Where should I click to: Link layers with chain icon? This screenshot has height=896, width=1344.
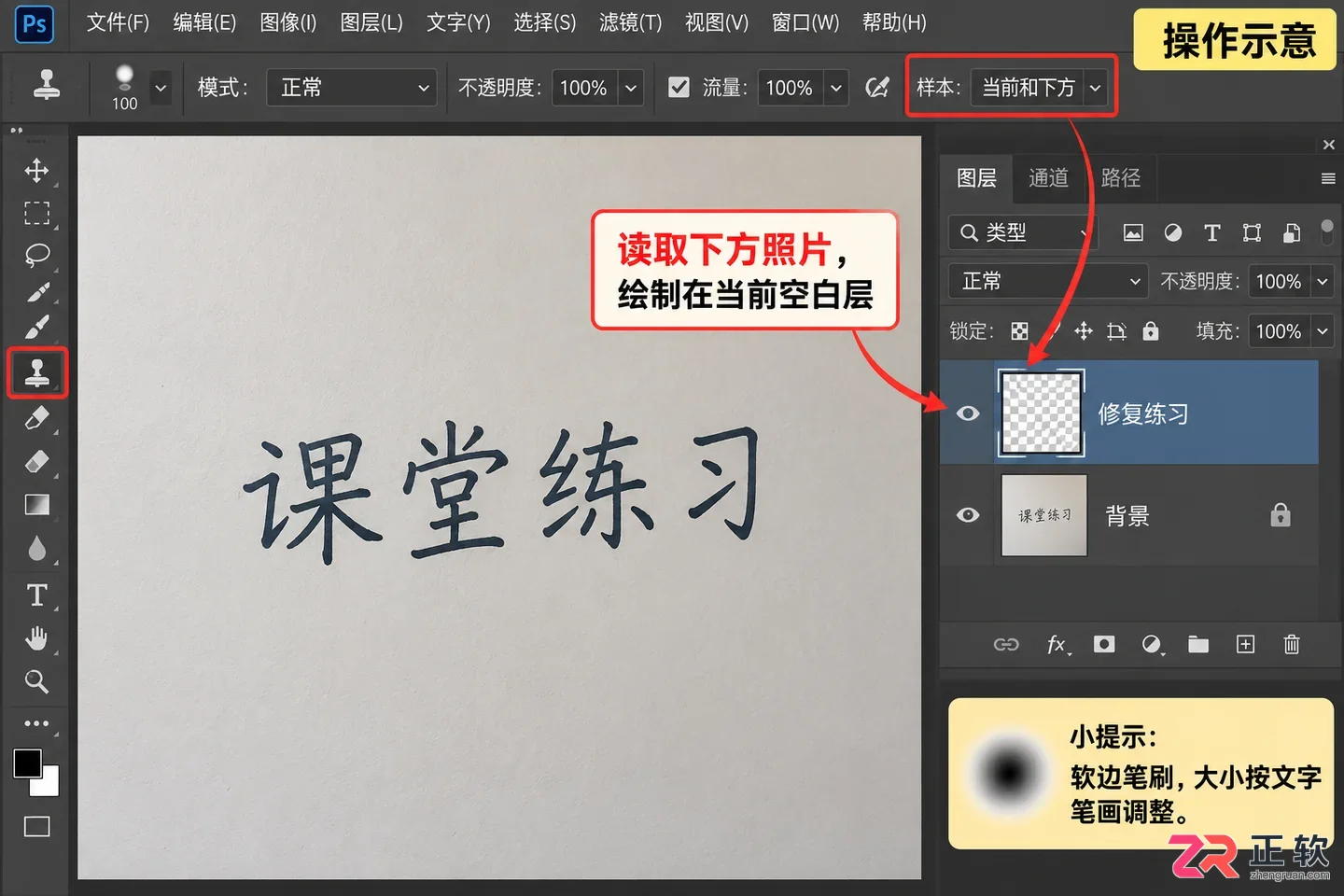click(1006, 645)
